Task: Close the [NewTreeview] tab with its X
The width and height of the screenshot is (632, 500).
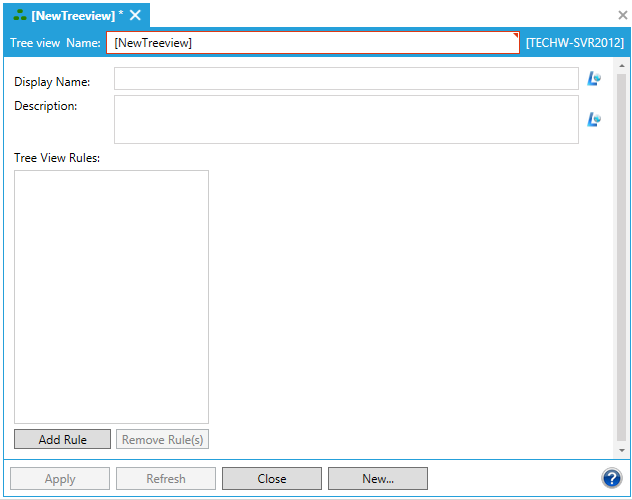Action: point(136,15)
